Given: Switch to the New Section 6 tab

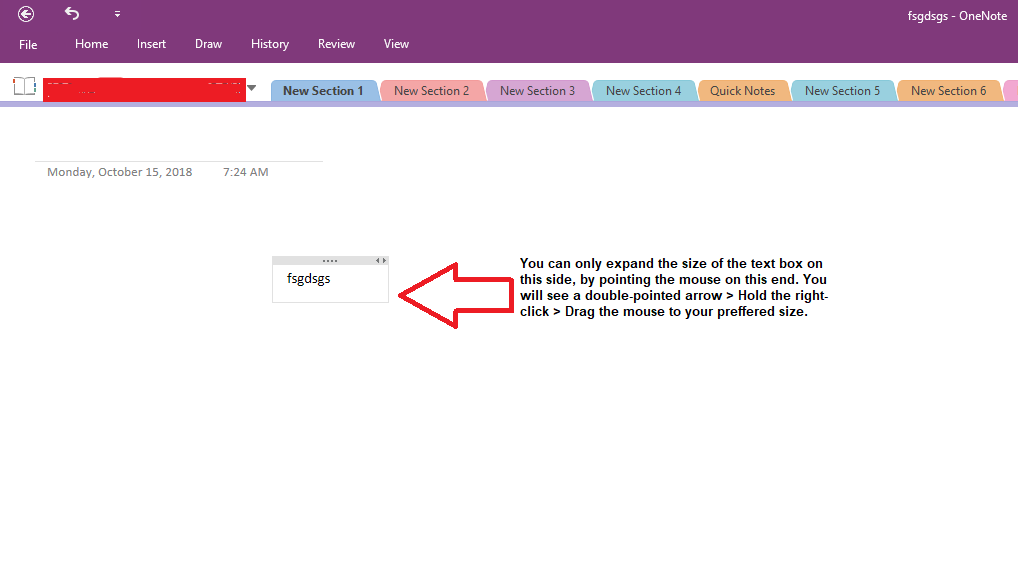Looking at the screenshot, I should coord(949,91).
